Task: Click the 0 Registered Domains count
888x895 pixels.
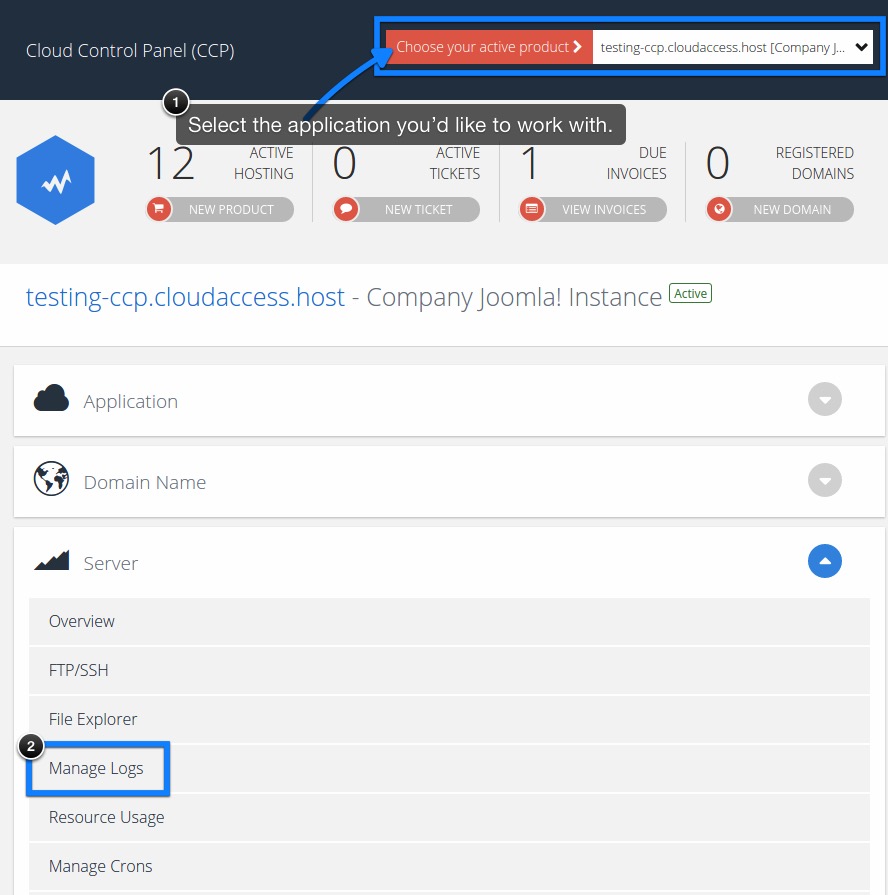Action: [x=718, y=163]
